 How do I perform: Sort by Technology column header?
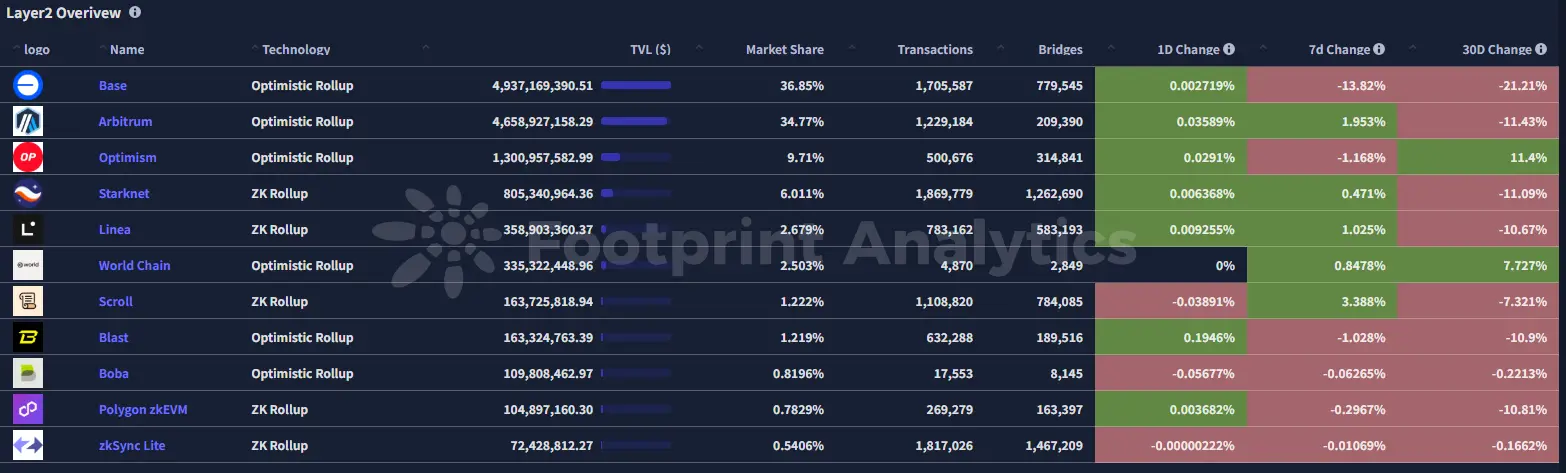pos(296,49)
